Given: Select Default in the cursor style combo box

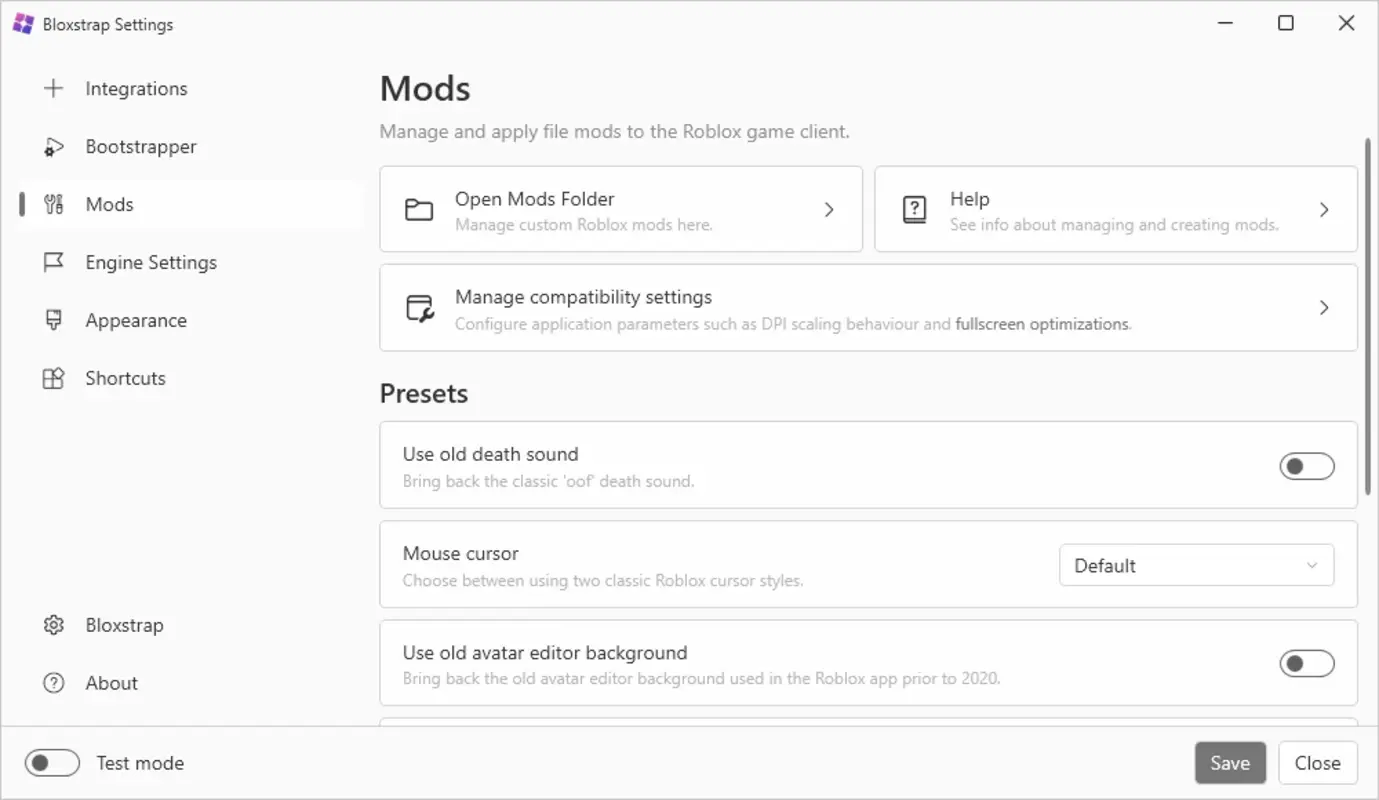Looking at the screenshot, I should click(1196, 565).
